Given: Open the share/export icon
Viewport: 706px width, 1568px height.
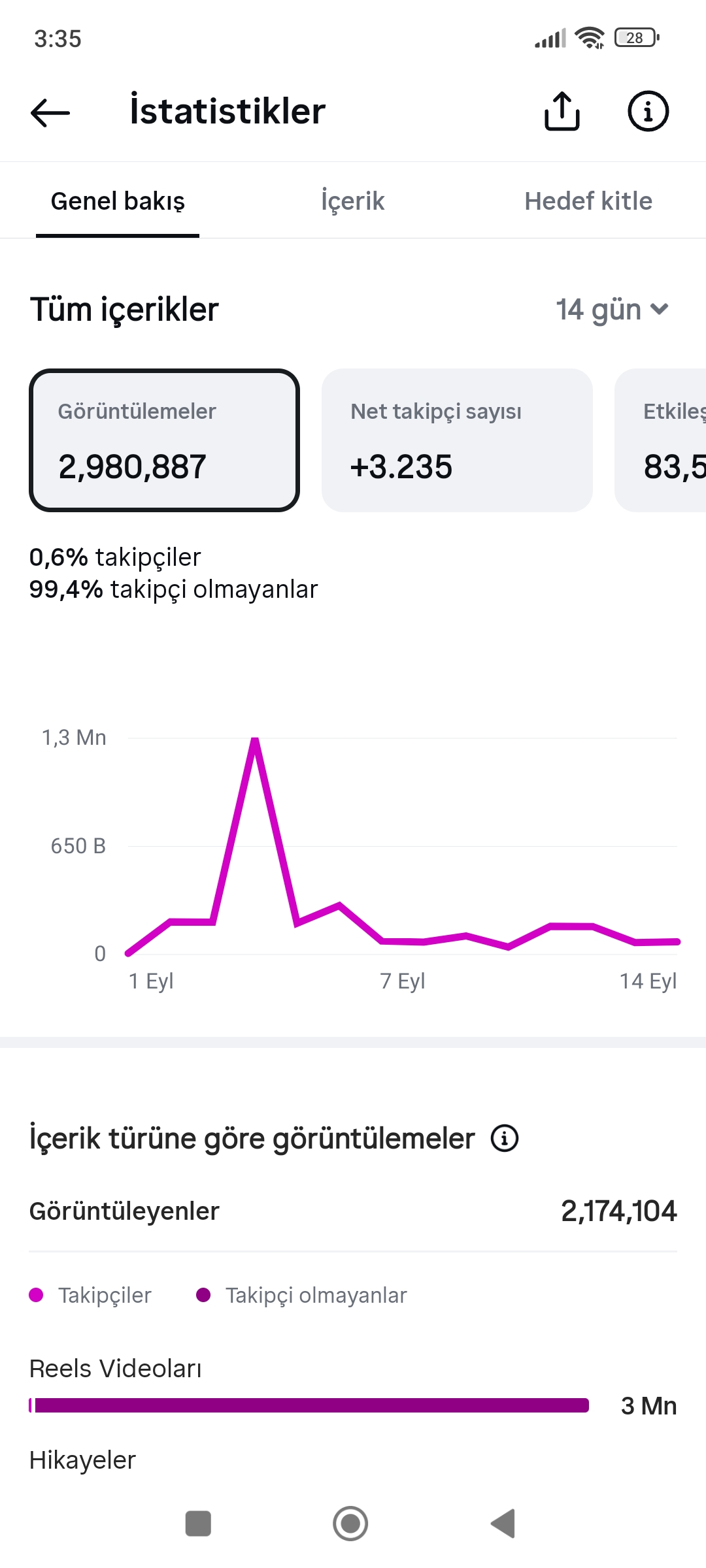Looking at the screenshot, I should click(562, 111).
